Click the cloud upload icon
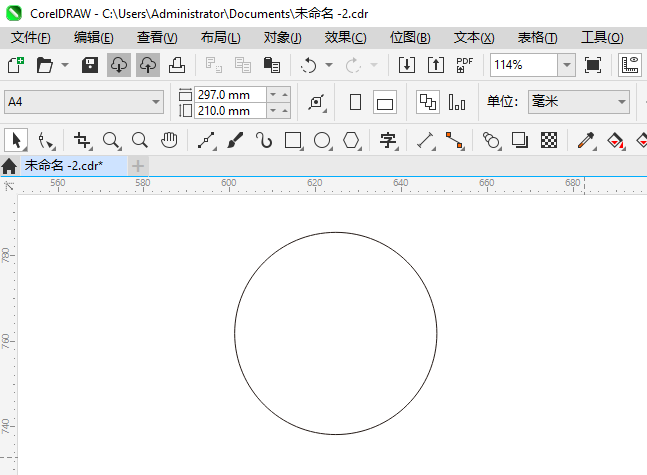This screenshot has width=647, height=475. [148, 65]
